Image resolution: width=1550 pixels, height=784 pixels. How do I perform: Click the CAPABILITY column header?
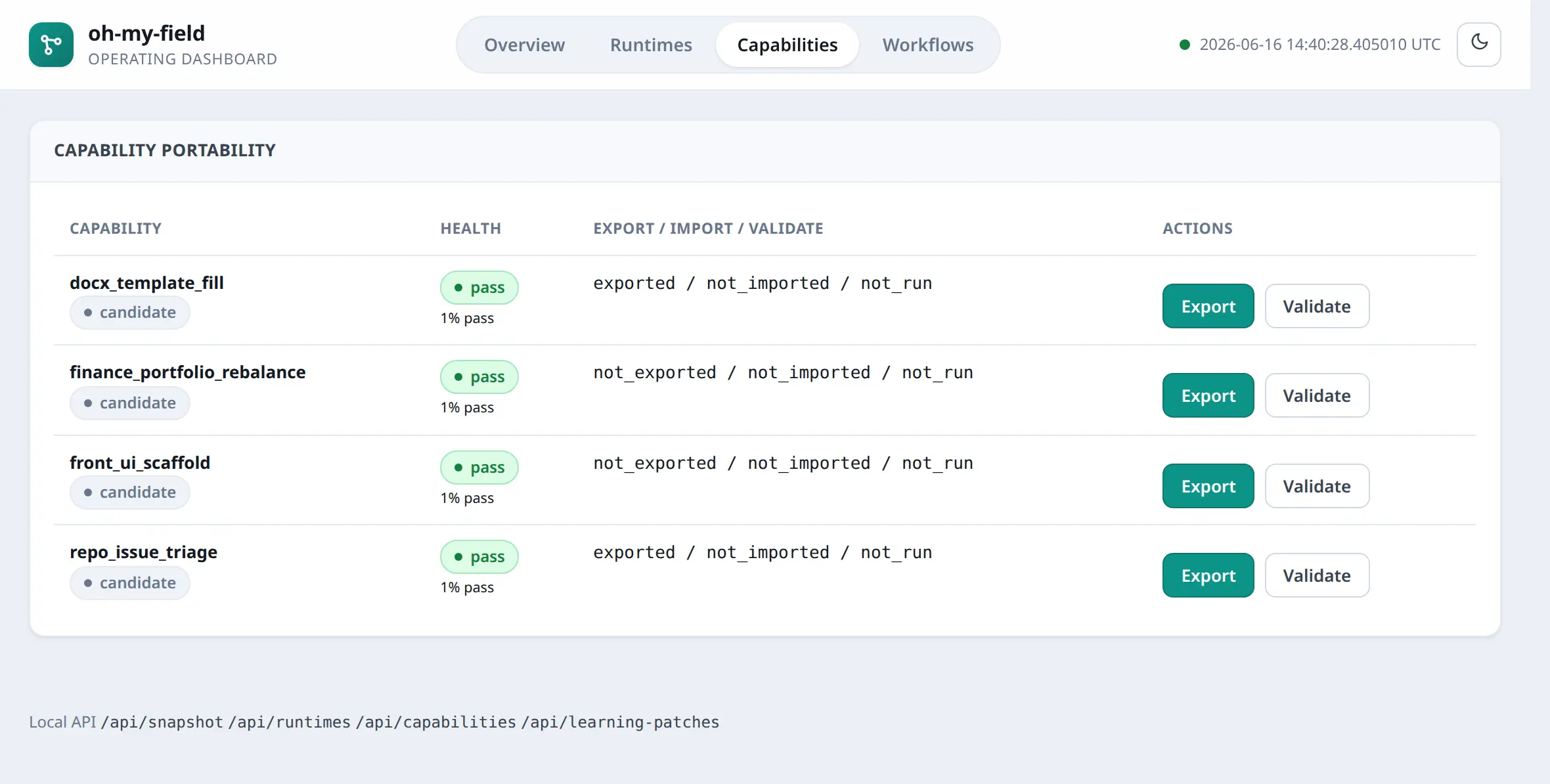[x=116, y=229]
